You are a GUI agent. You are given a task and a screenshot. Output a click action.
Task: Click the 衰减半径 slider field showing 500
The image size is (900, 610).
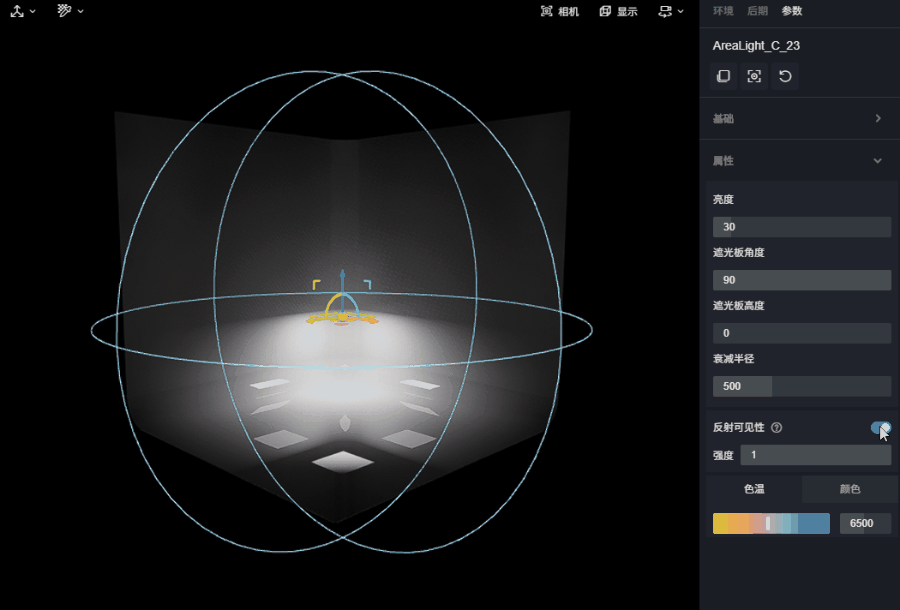(x=802, y=386)
